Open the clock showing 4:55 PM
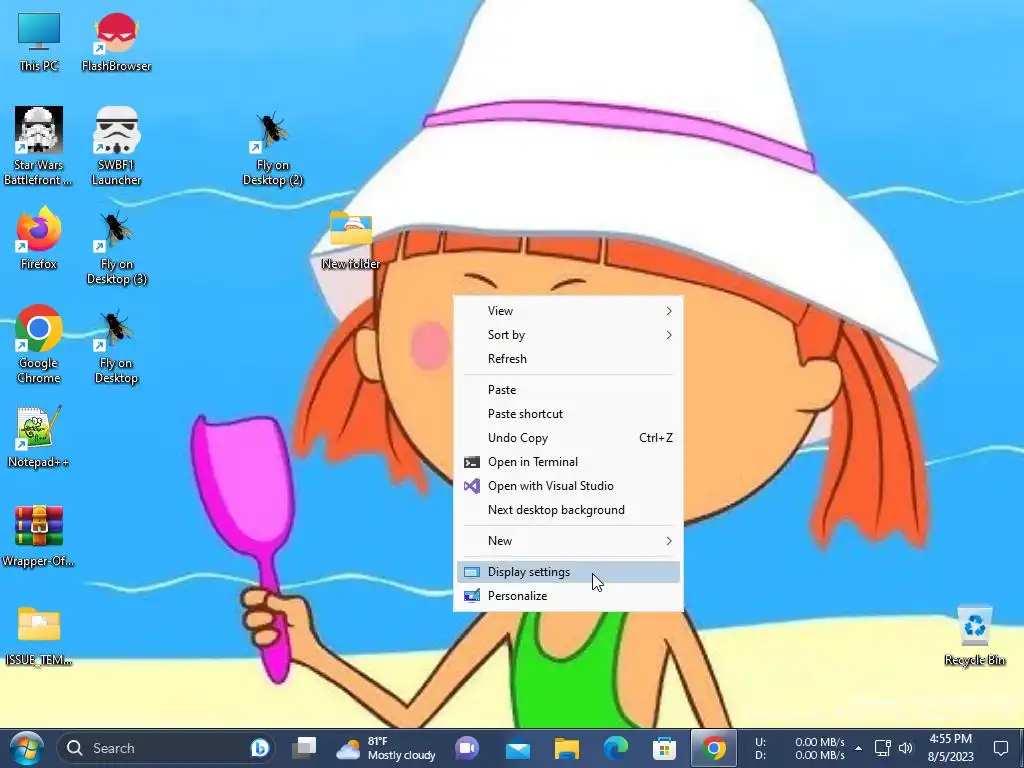The height and width of the screenshot is (768, 1024). [951, 748]
